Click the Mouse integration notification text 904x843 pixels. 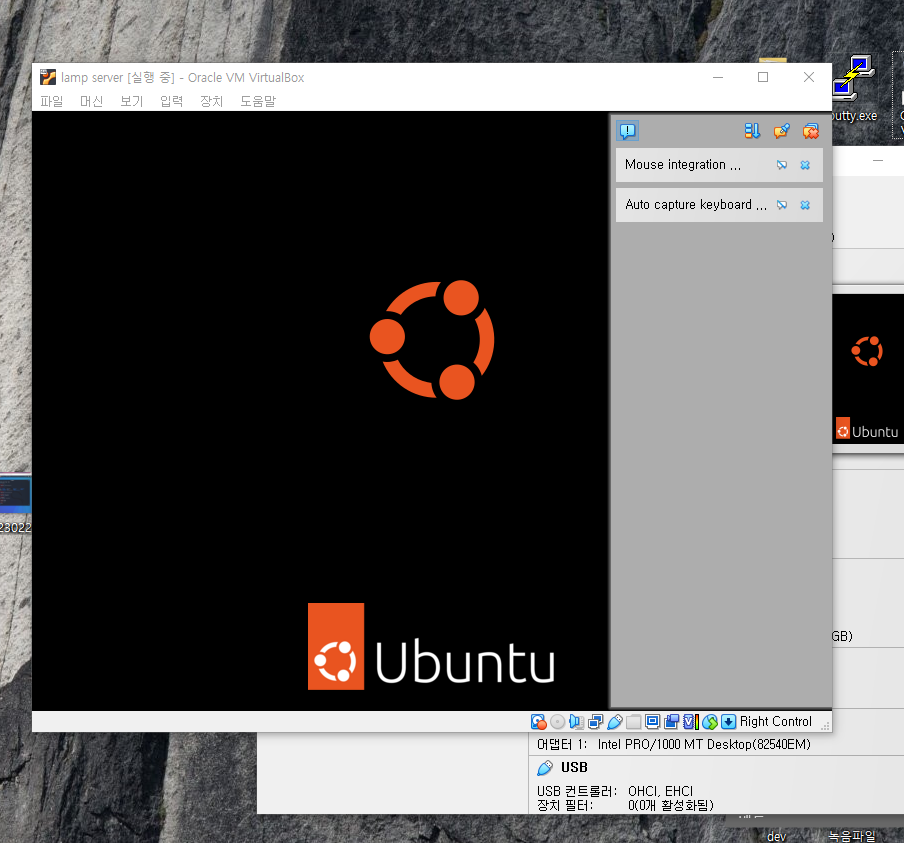click(x=683, y=165)
